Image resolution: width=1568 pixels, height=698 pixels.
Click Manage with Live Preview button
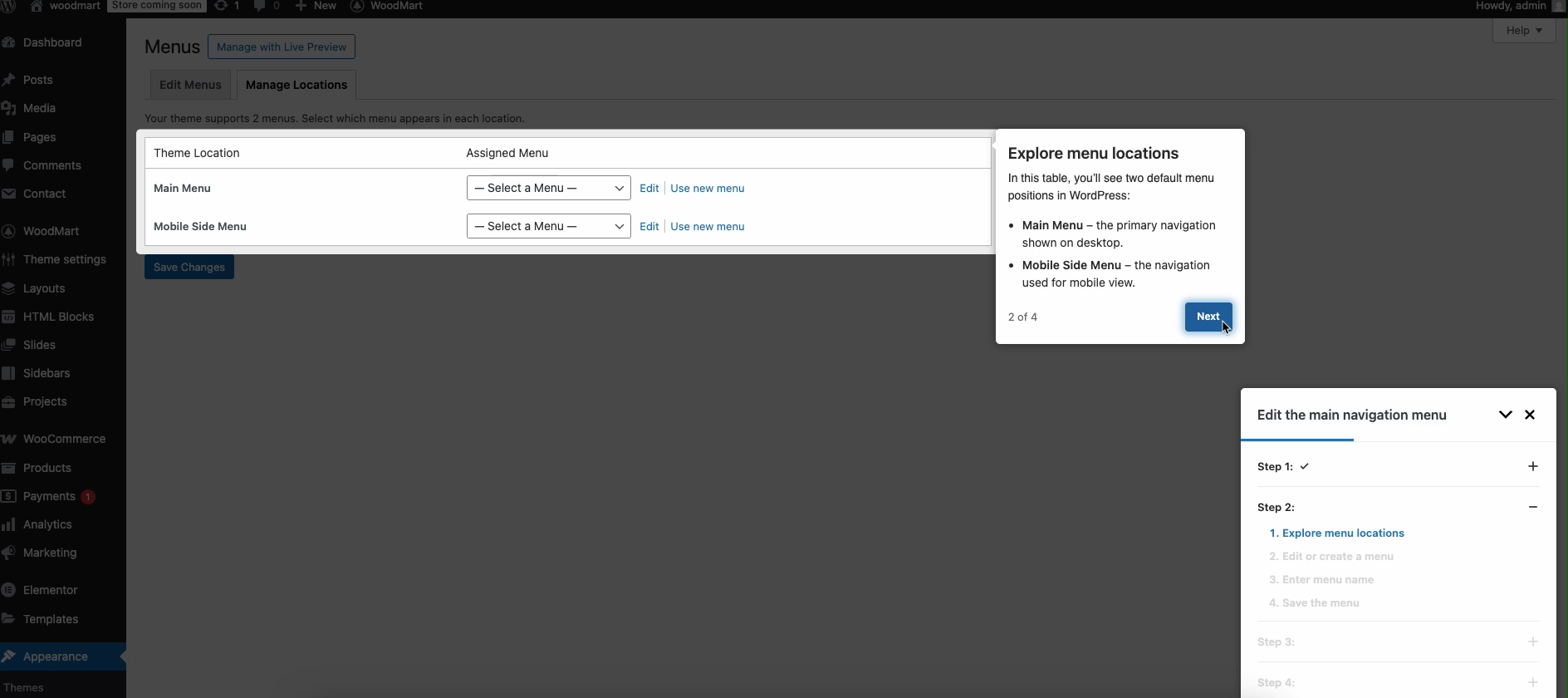[282, 47]
